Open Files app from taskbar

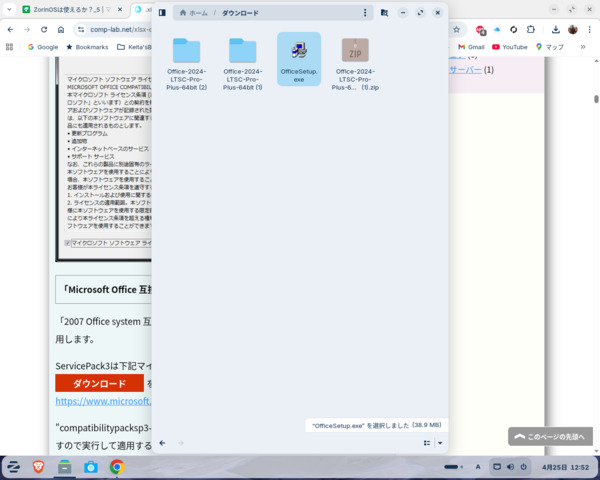[64, 467]
